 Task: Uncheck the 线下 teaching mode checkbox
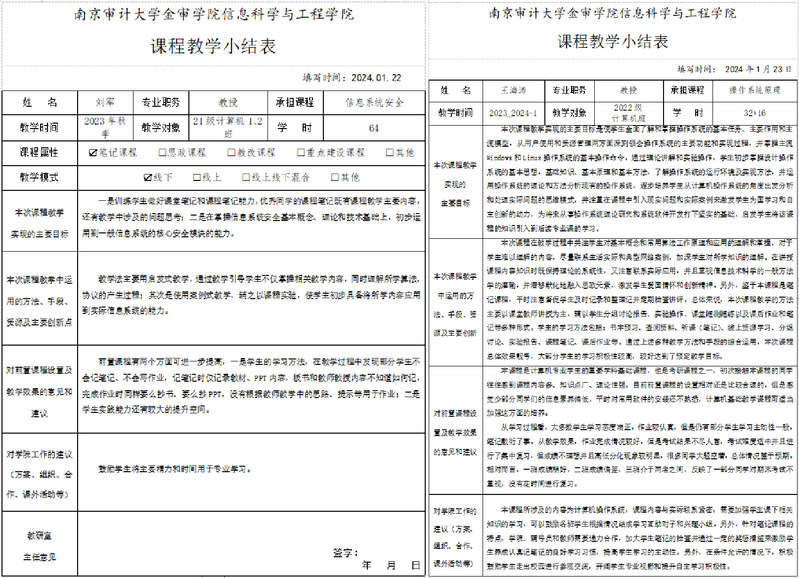[146, 177]
